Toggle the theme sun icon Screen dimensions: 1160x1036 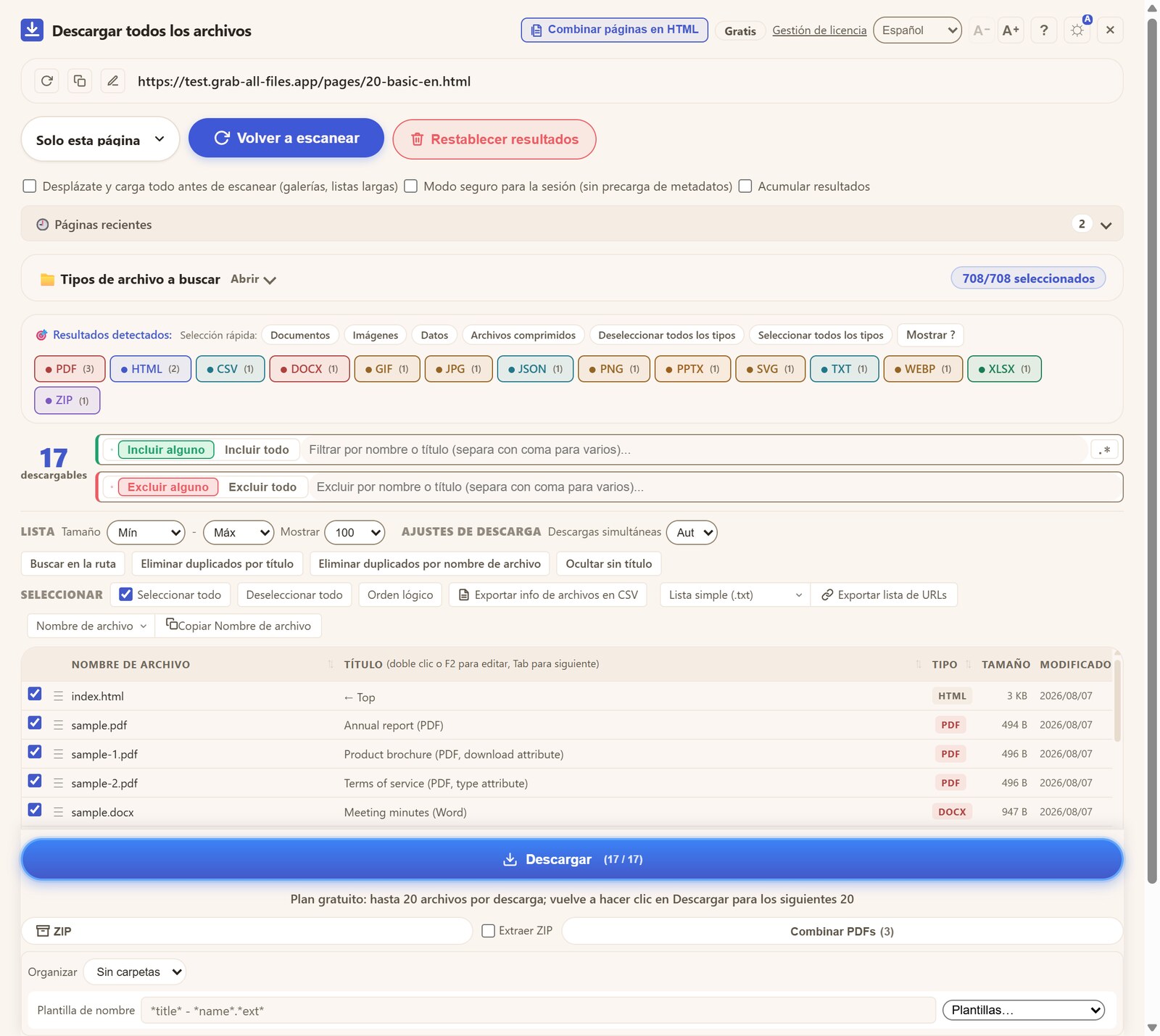[1077, 30]
